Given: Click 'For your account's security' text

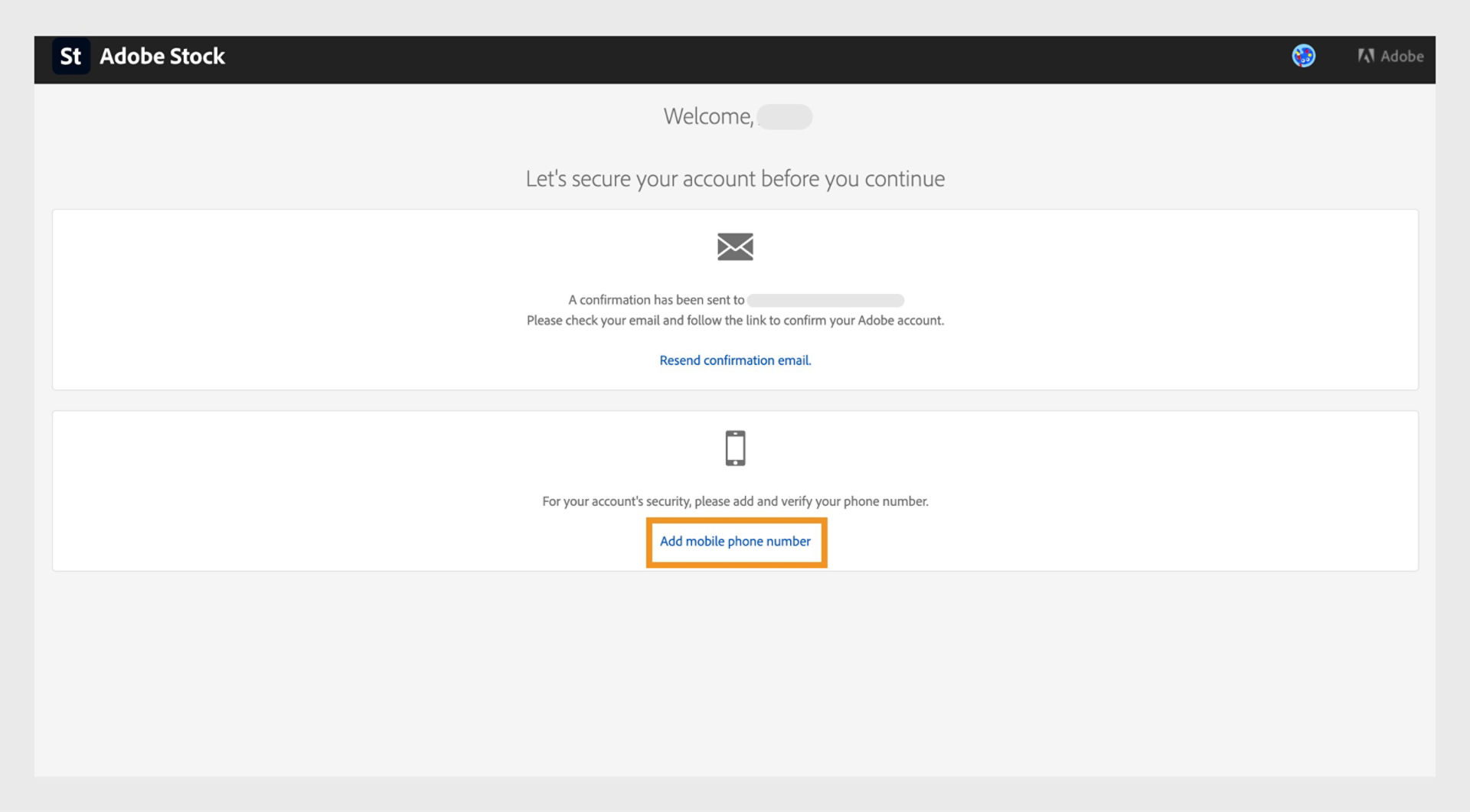Looking at the screenshot, I should (735, 502).
